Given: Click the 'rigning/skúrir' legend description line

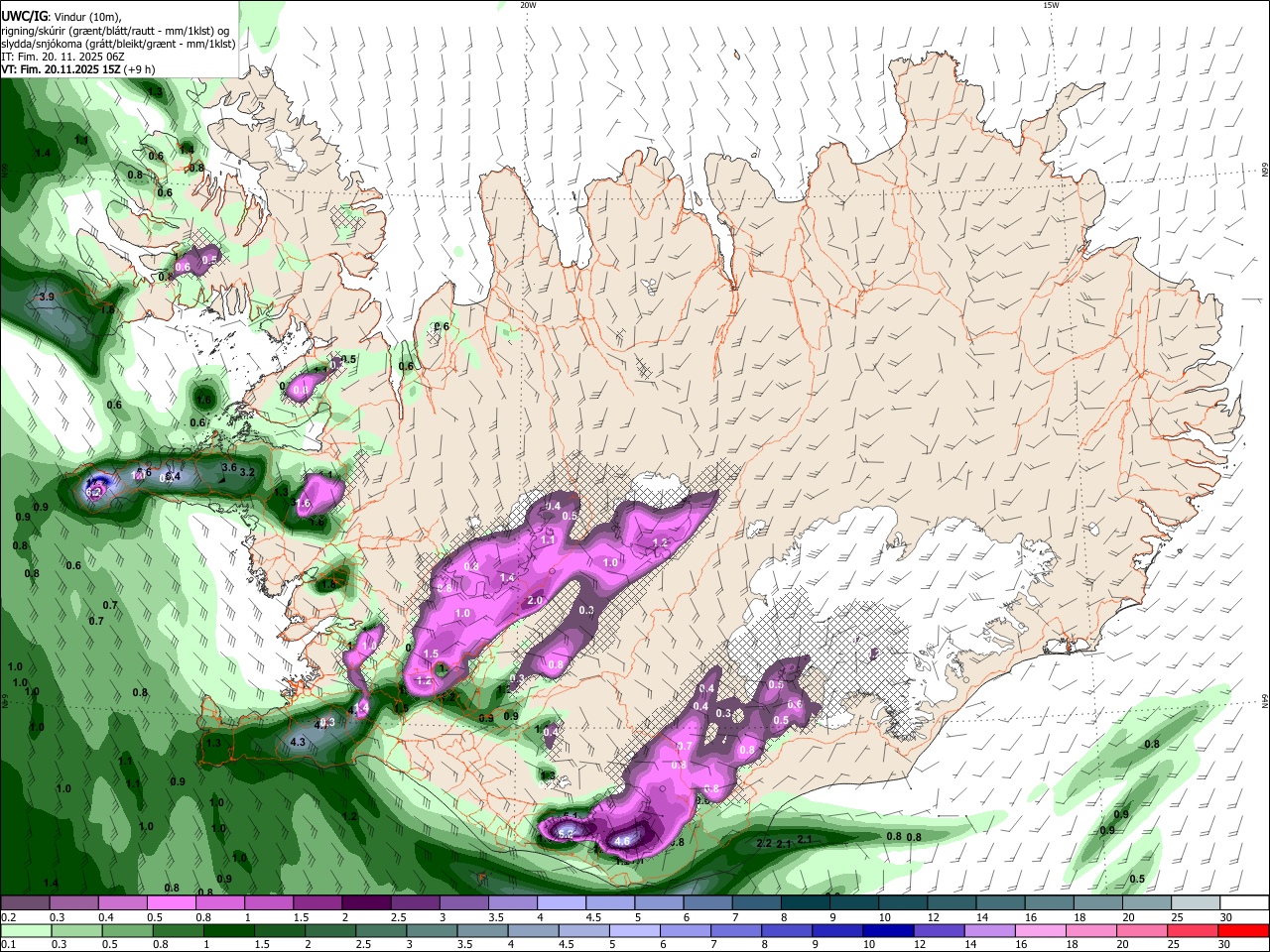Looking at the screenshot, I should (115, 31).
